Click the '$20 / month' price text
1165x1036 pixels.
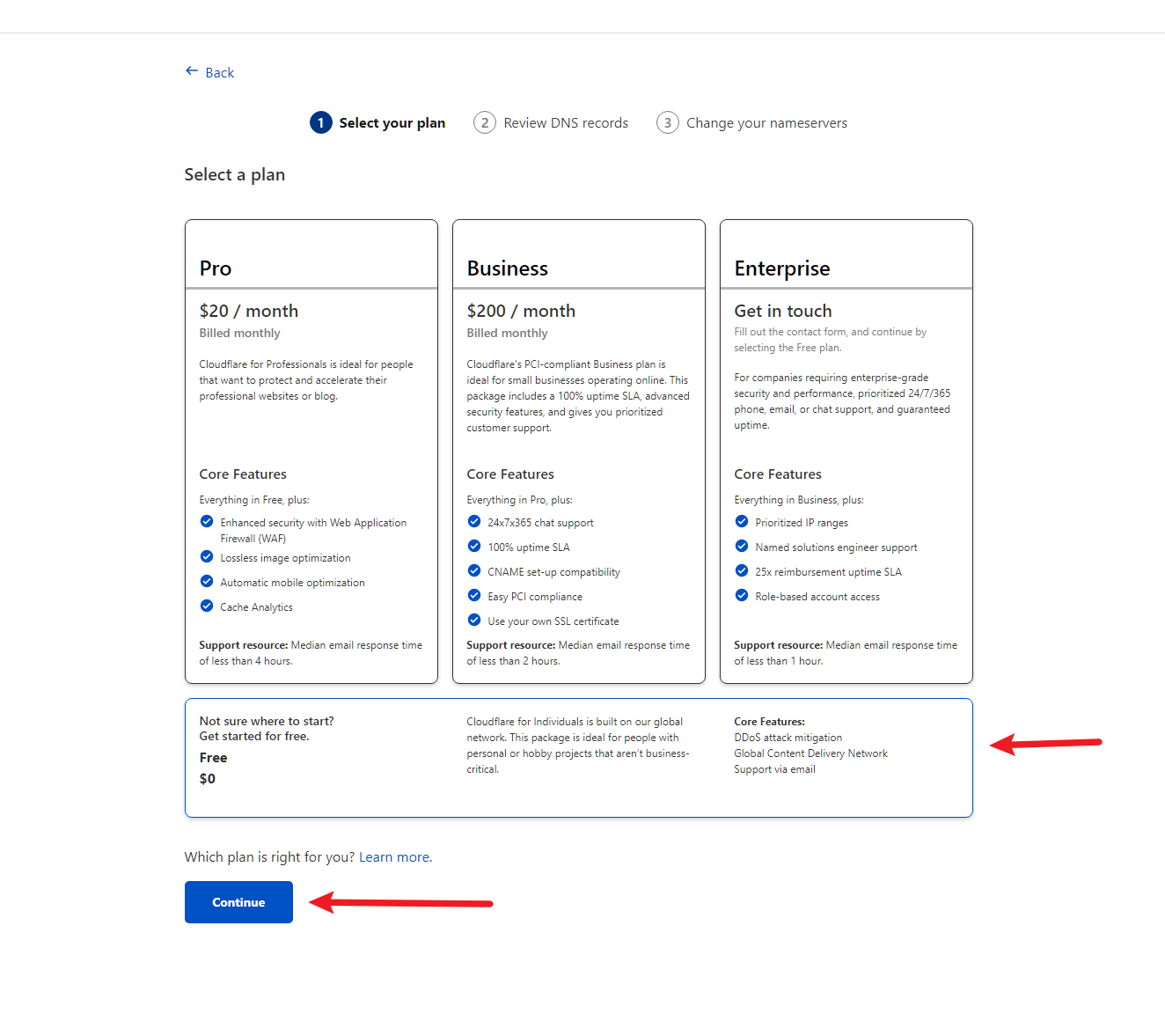click(x=249, y=311)
